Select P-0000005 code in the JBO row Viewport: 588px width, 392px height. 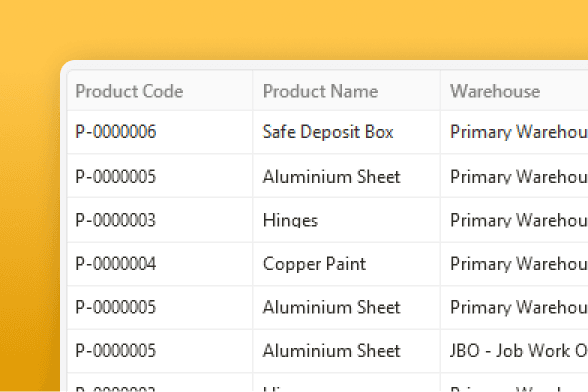160,351
